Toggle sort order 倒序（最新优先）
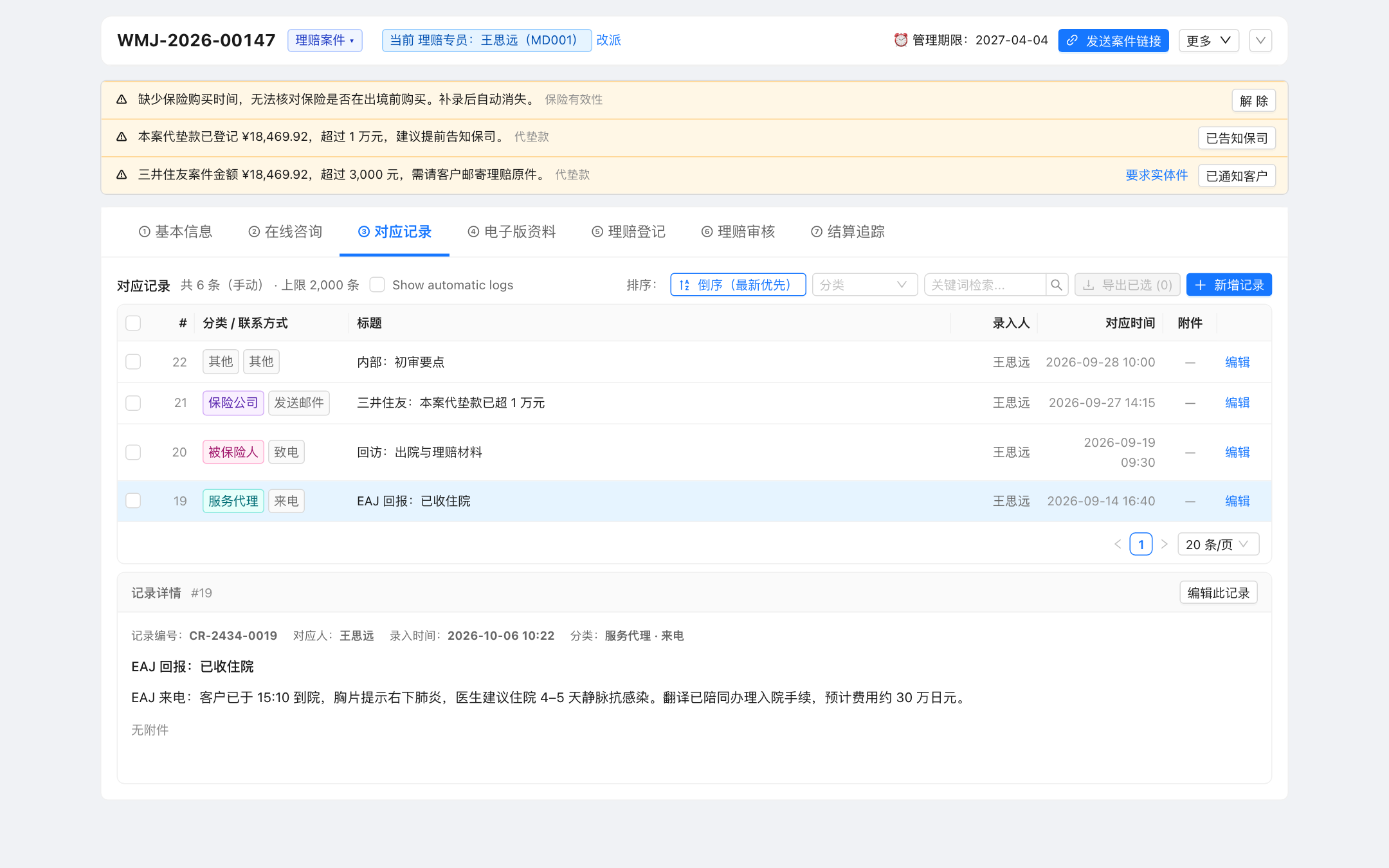The image size is (1389, 868). pyautogui.click(x=738, y=285)
